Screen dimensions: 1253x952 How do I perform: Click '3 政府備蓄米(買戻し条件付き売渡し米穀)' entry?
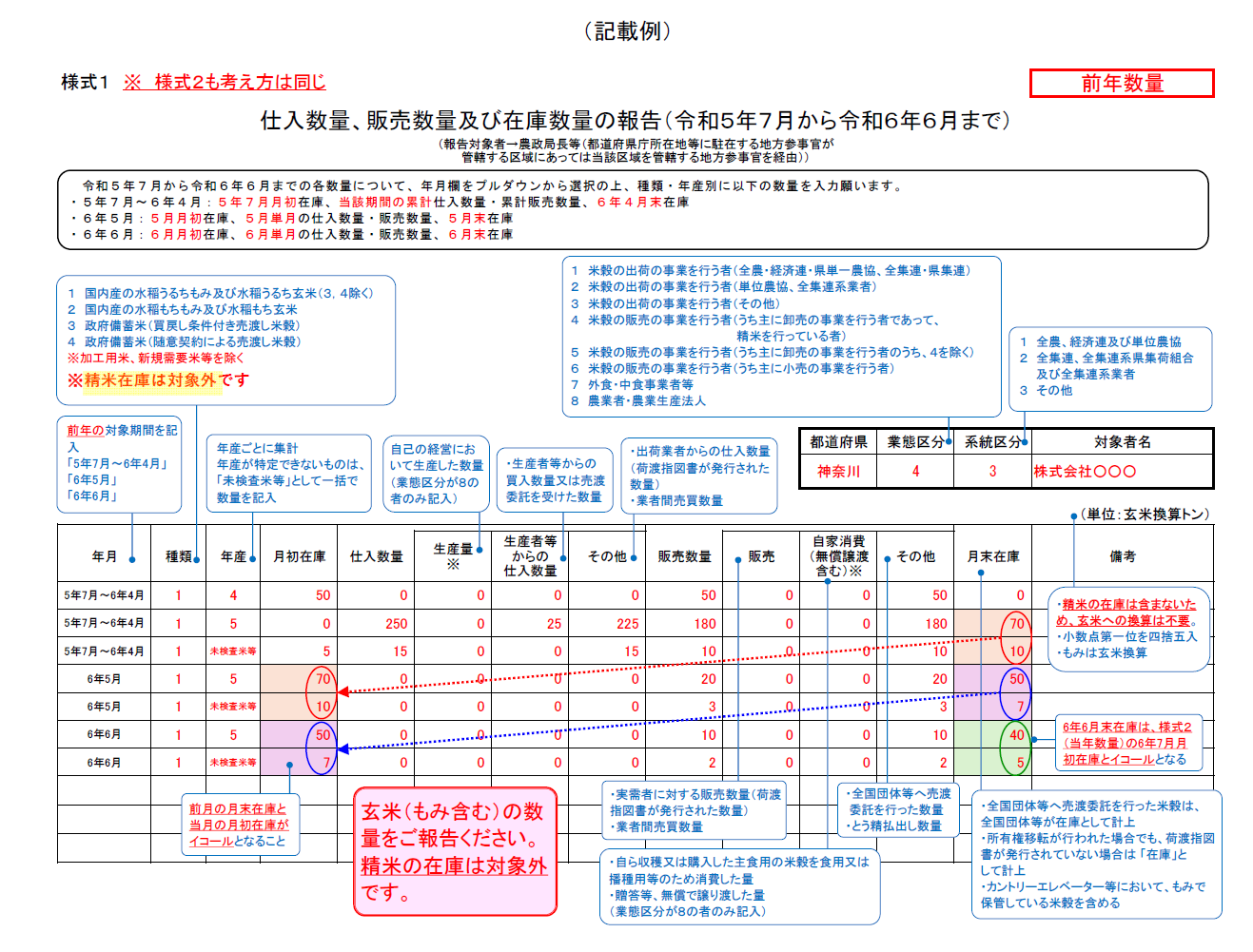[x=184, y=325]
